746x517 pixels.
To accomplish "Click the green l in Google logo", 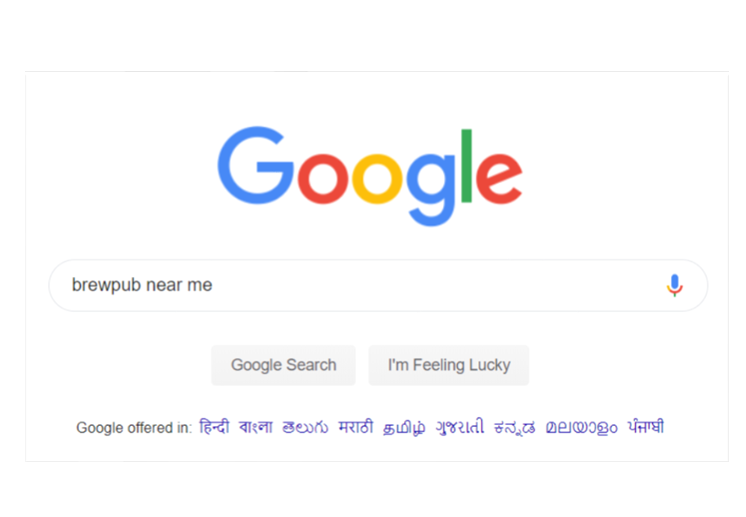I will [x=466, y=166].
